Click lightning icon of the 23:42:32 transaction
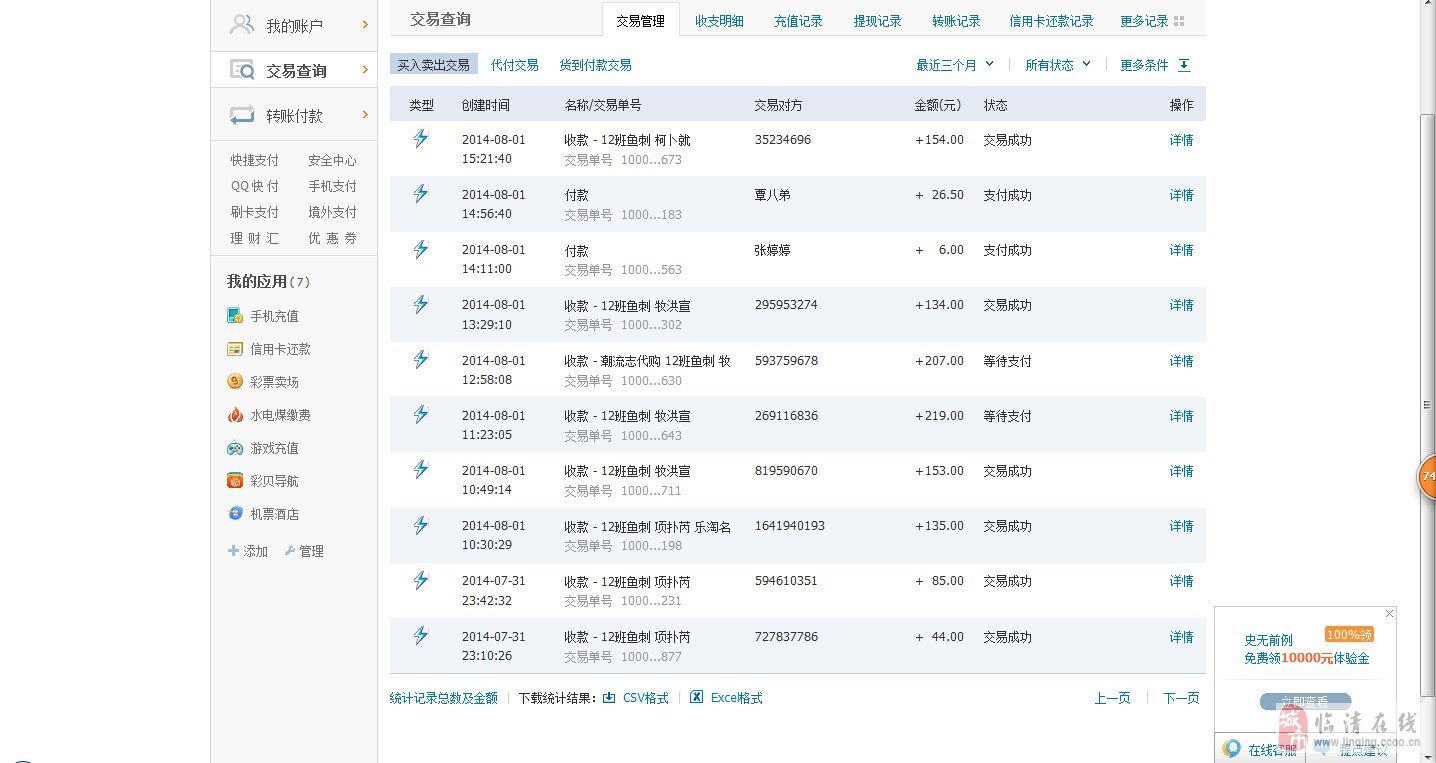The width and height of the screenshot is (1436, 763). click(421, 580)
